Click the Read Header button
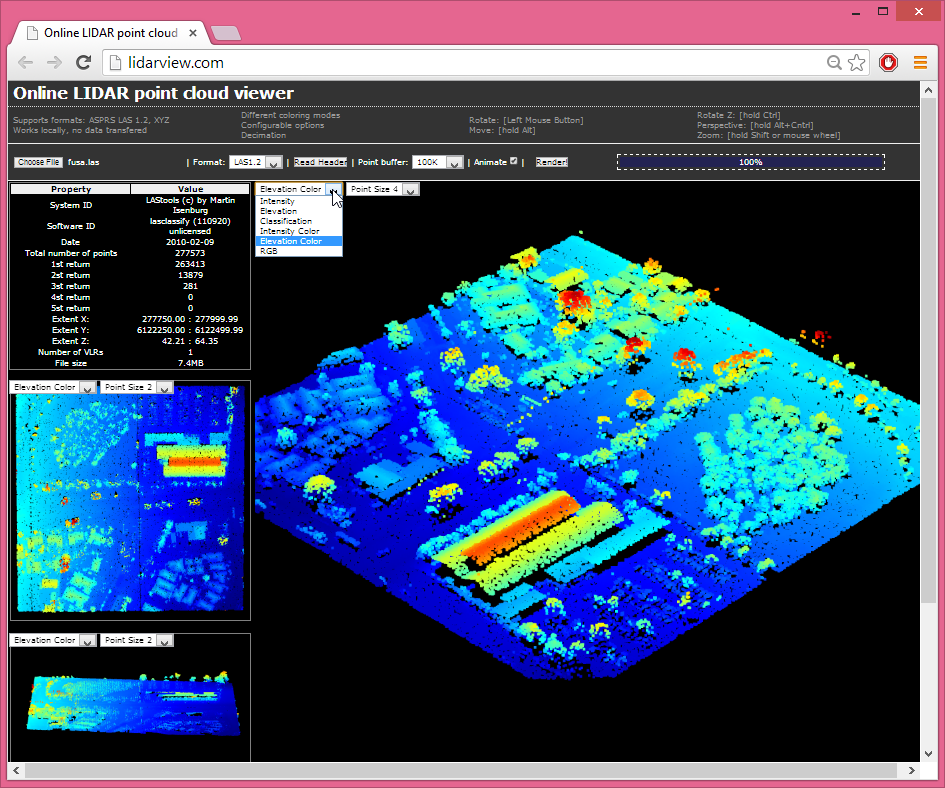Image resolution: width=945 pixels, height=788 pixels. coord(320,162)
